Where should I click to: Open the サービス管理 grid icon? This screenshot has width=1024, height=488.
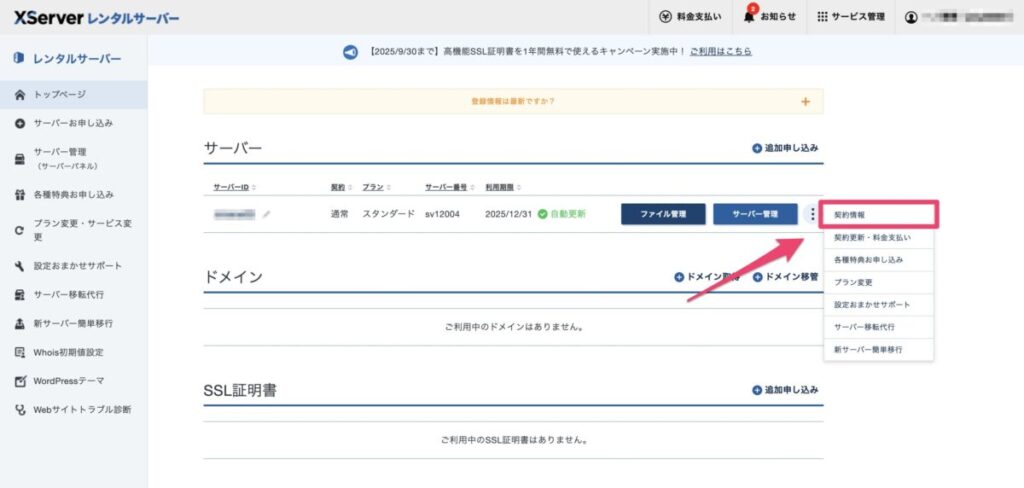(822, 17)
